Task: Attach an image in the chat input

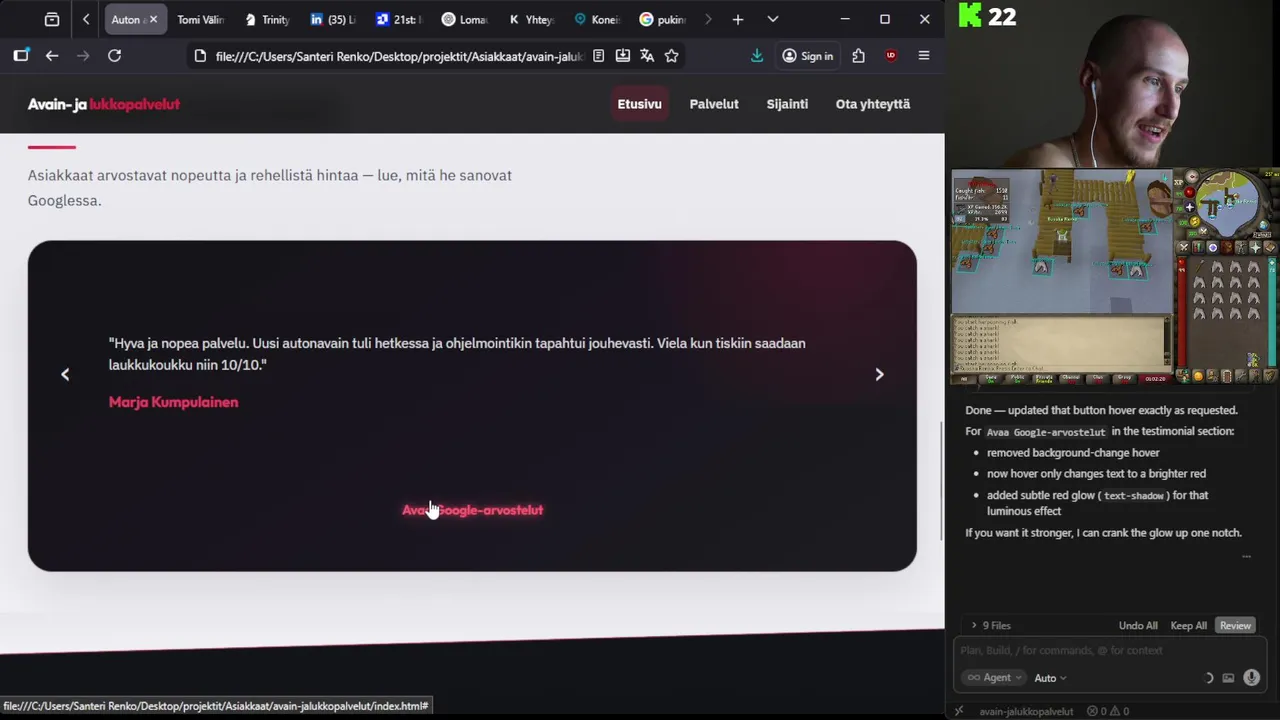Action: tap(1228, 678)
